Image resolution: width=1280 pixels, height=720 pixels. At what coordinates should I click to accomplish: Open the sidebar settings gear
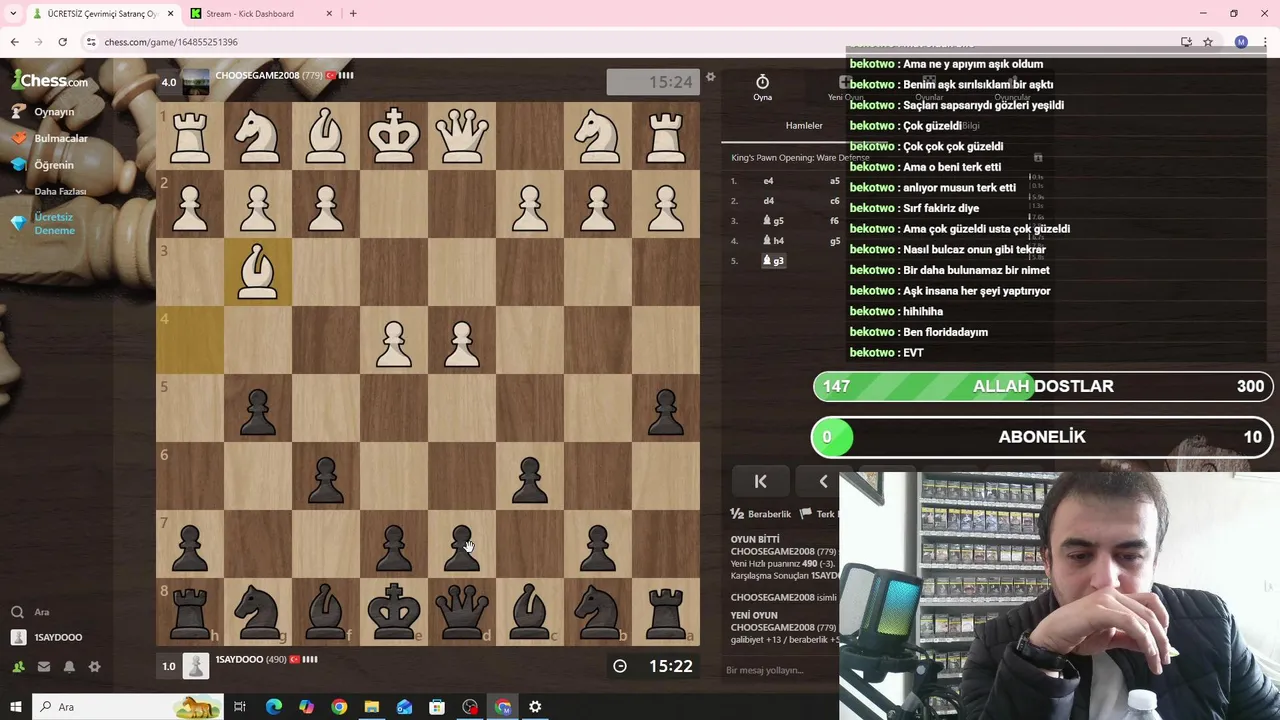(x=94, y=666)
